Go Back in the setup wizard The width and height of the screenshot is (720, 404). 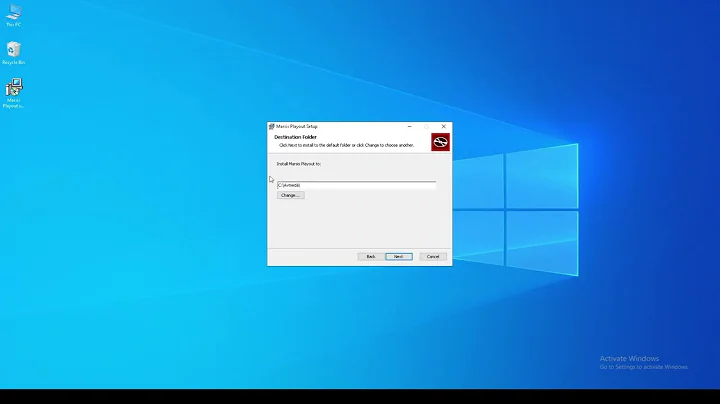(x=371, y=257)
